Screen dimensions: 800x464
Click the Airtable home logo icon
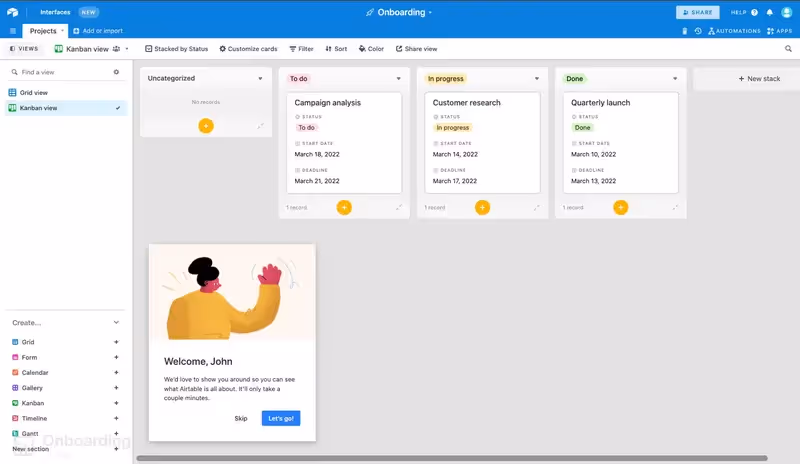[13, 12]
